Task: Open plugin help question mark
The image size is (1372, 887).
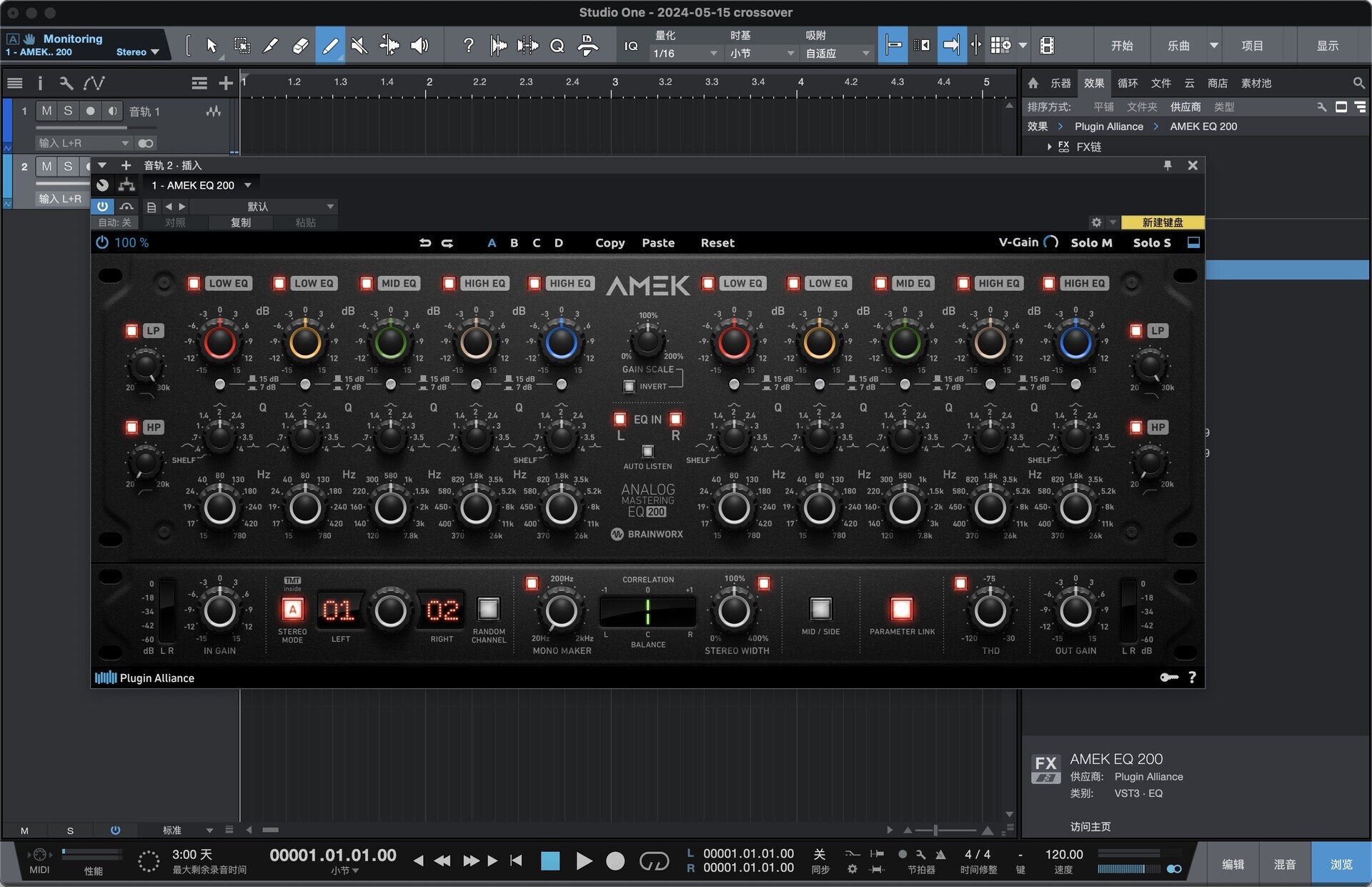Action: click(1192, 677)
